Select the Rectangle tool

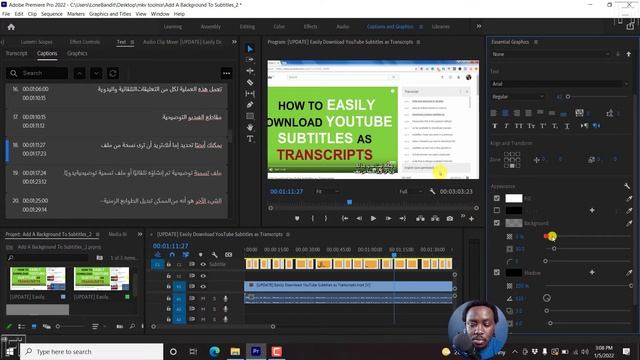(x=250, y=116)
